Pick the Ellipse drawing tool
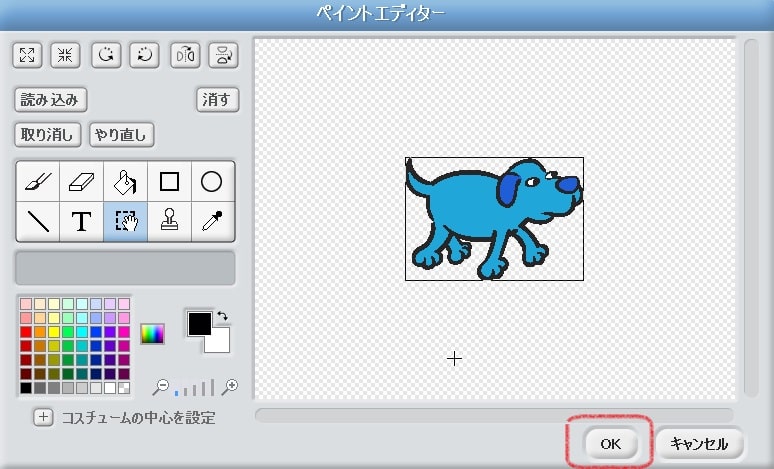Image resolution: width=774 pixels, height=469 pixels. (212, 182)
